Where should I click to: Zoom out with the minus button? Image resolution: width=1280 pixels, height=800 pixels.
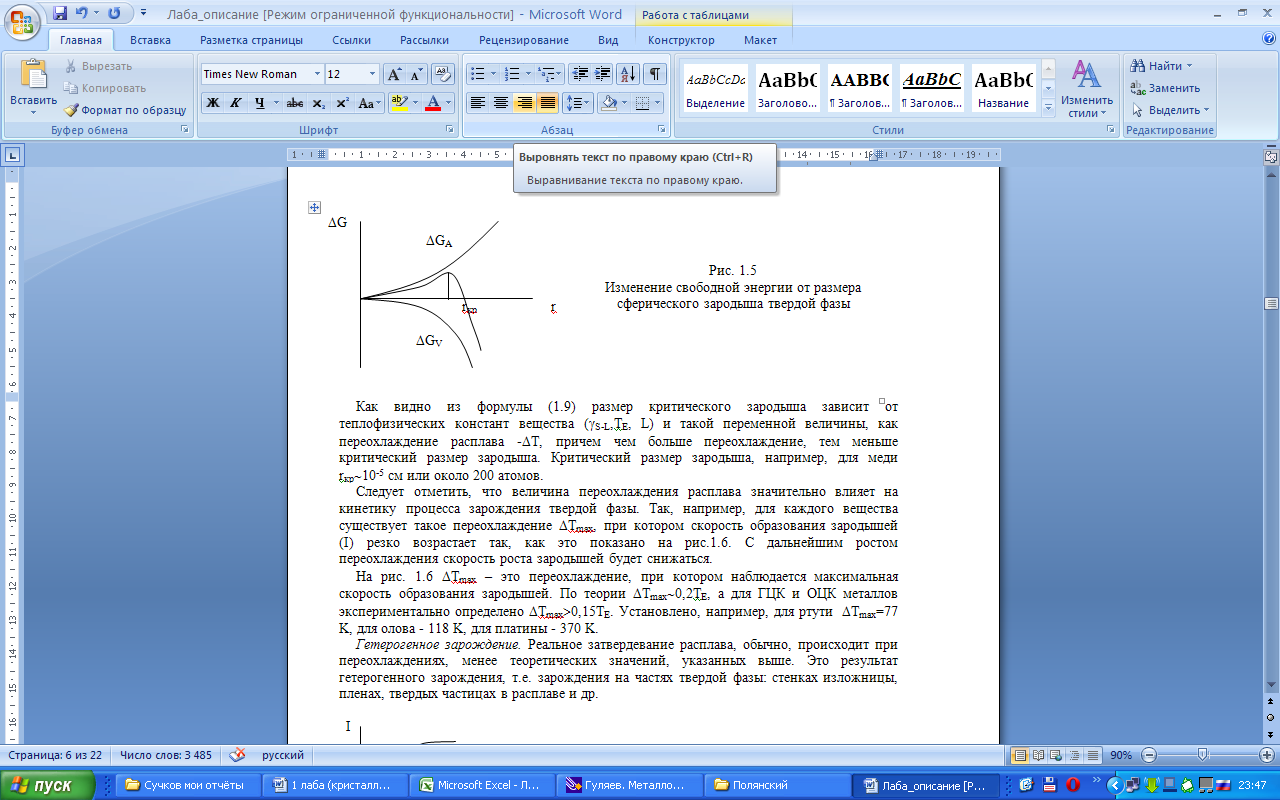click(x=1149, y=755)
